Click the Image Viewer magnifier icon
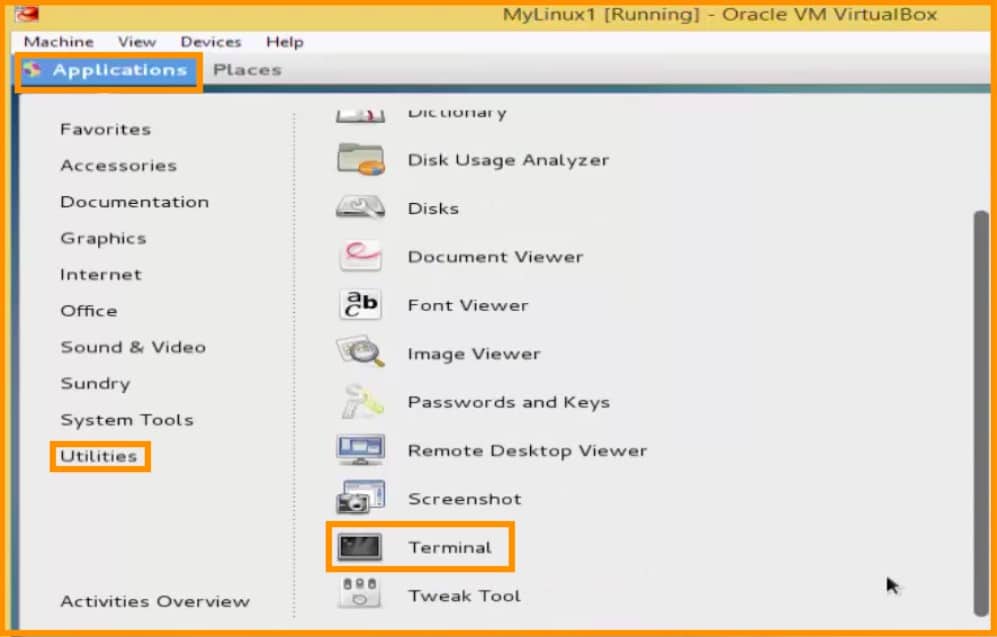This screenshot has width=997, height=637. 361,353
